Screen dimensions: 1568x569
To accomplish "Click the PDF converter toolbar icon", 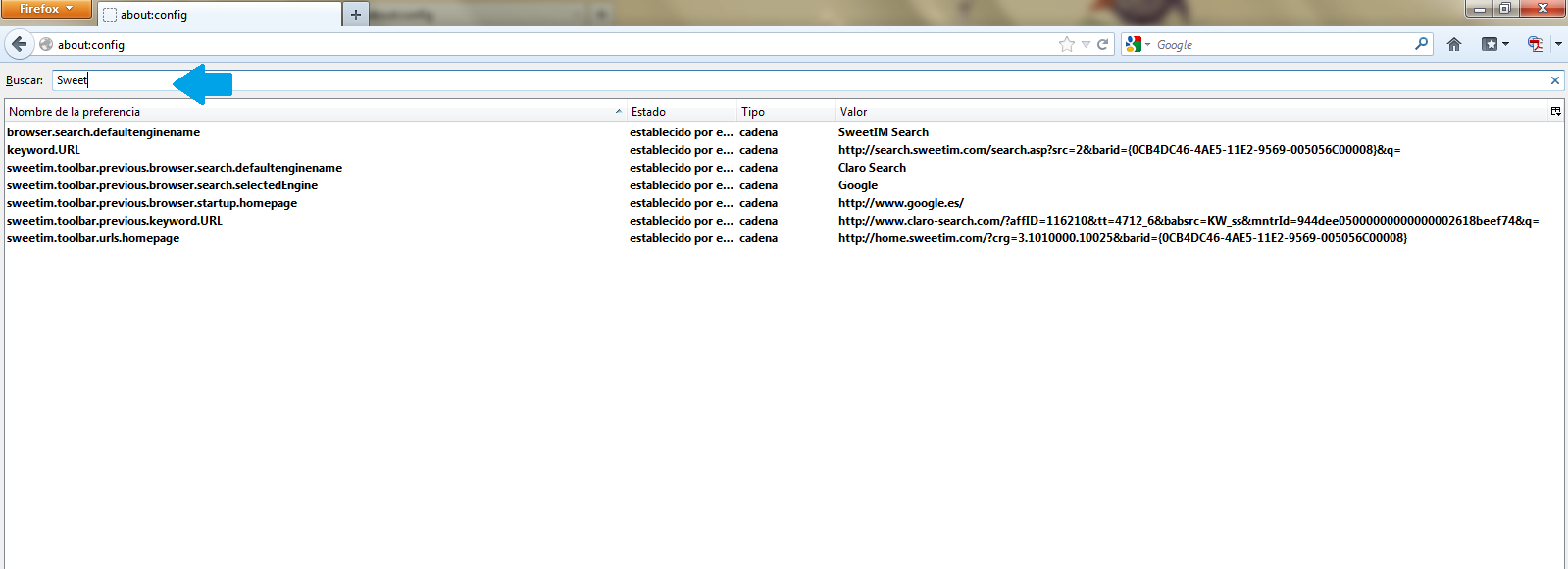I will pyautogui.click(x=1535, y=44).
